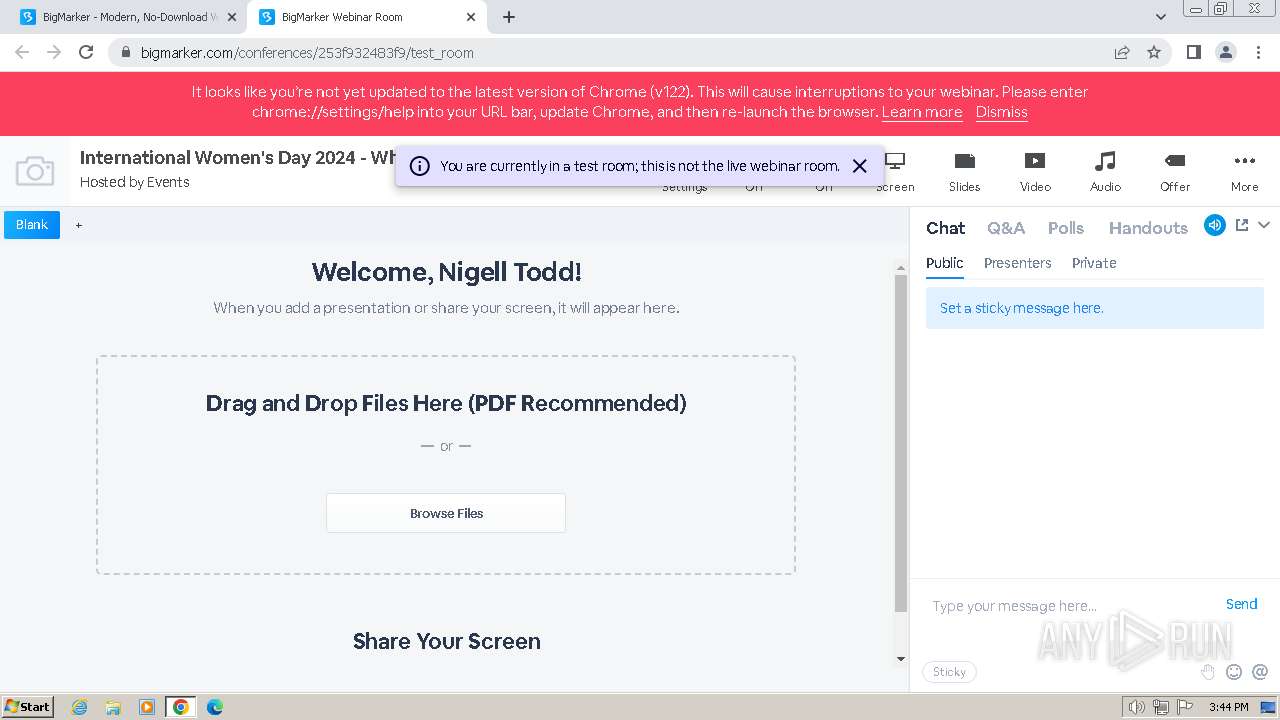This screenshot has height=720, width=1280.
Task: Send the chat message
Action: point(1241,604)
